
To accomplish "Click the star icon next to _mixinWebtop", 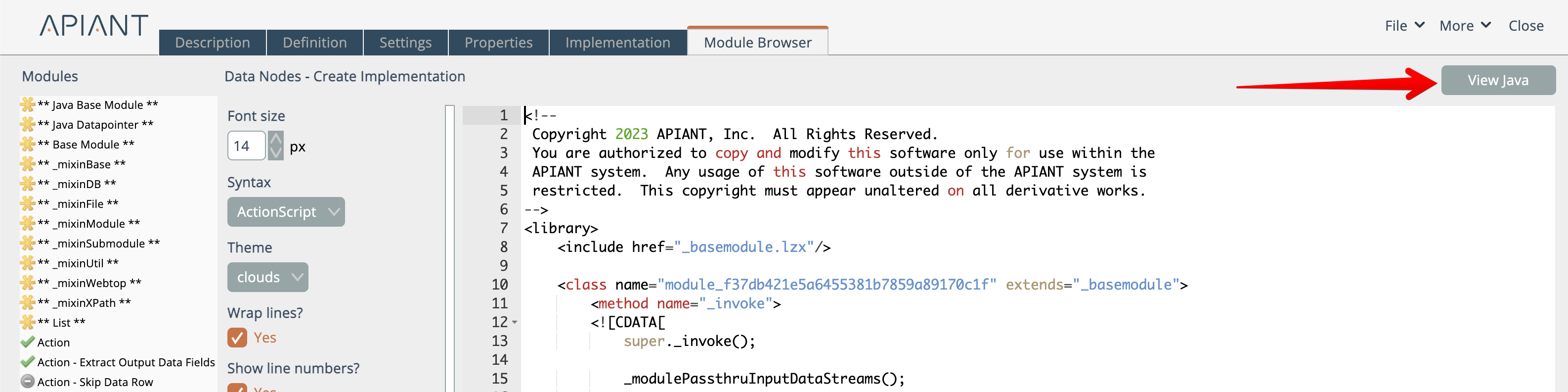I will (x=27, y=283).
